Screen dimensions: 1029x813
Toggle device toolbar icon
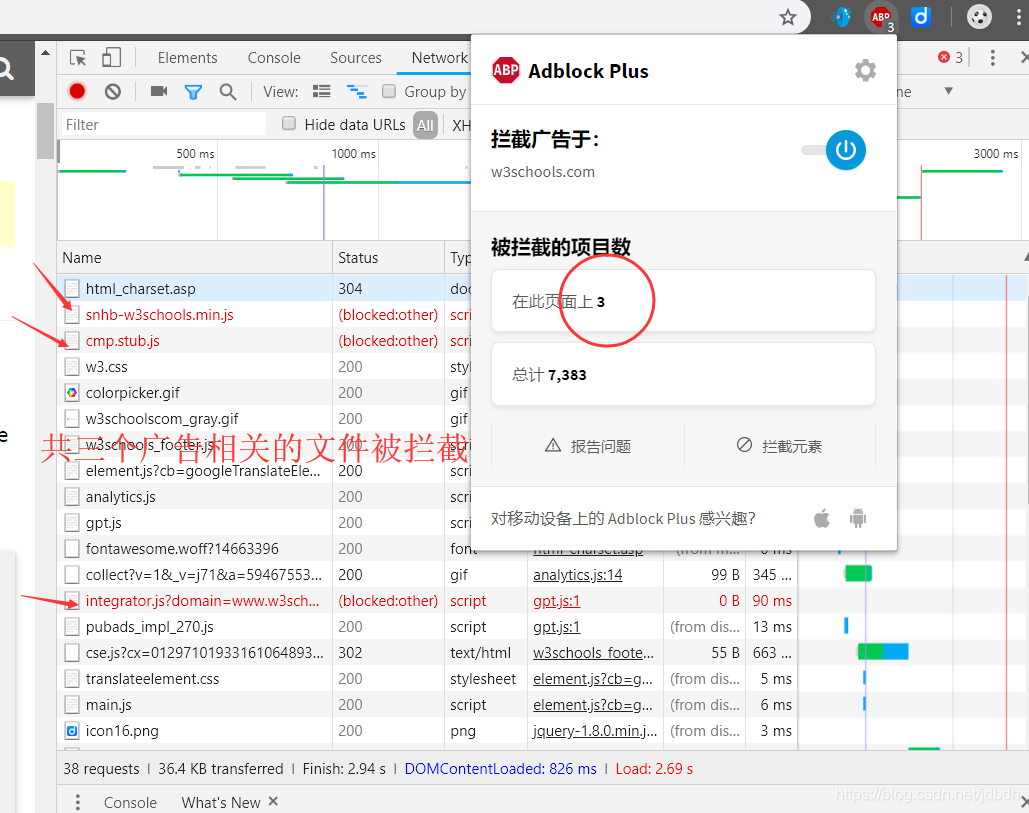coord(112,58)
